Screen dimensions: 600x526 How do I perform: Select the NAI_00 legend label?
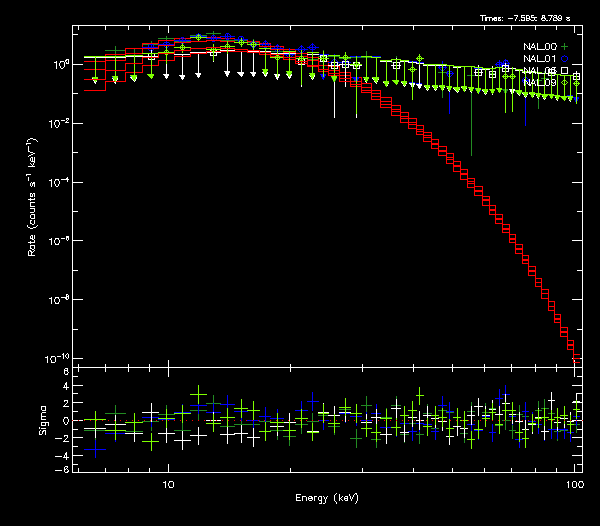click(x=540, y=47)
